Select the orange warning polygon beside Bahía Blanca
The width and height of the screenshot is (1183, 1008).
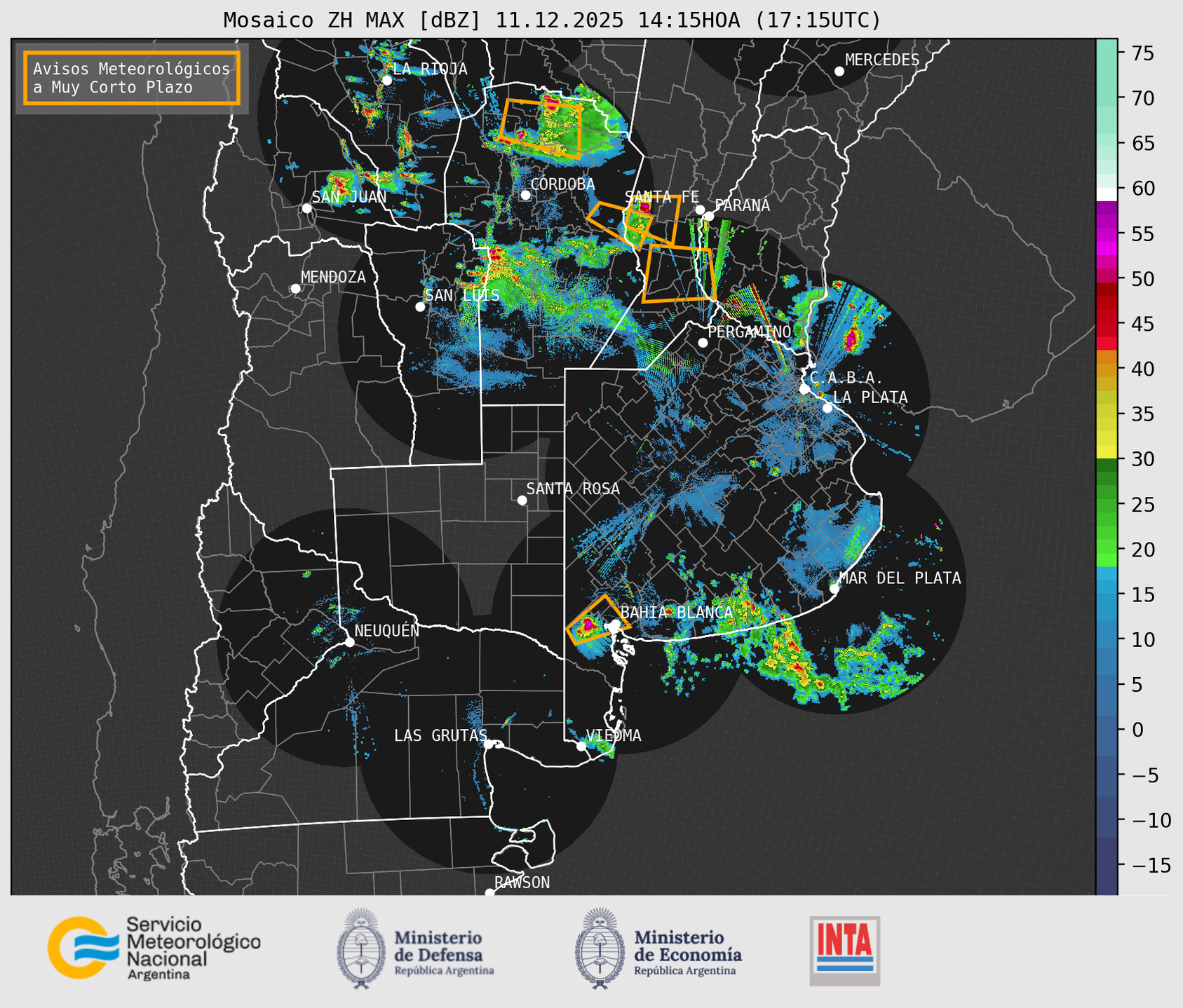click(597, 620)
